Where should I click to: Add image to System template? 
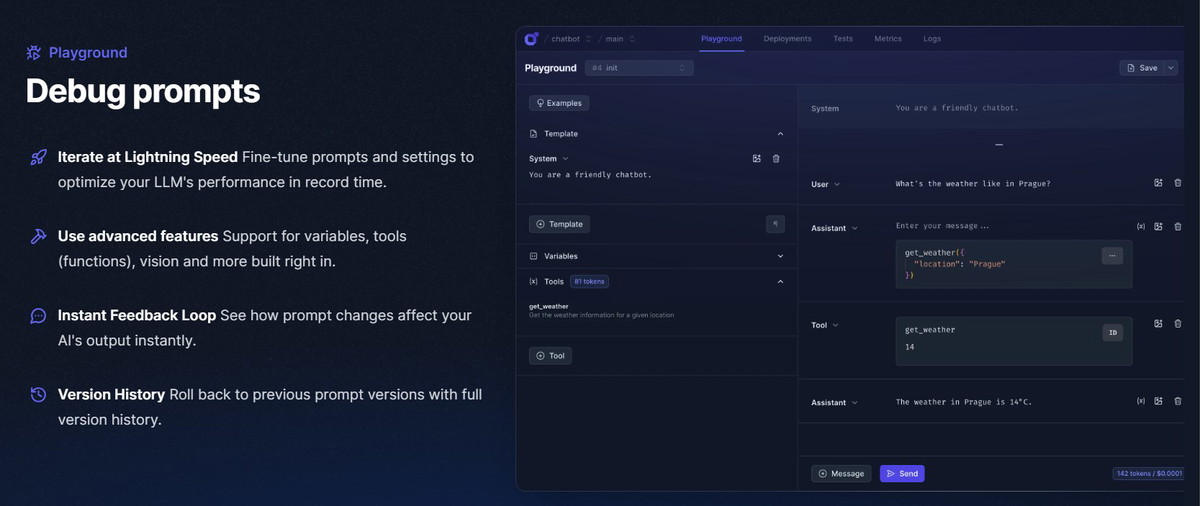(x=757, y=159)
